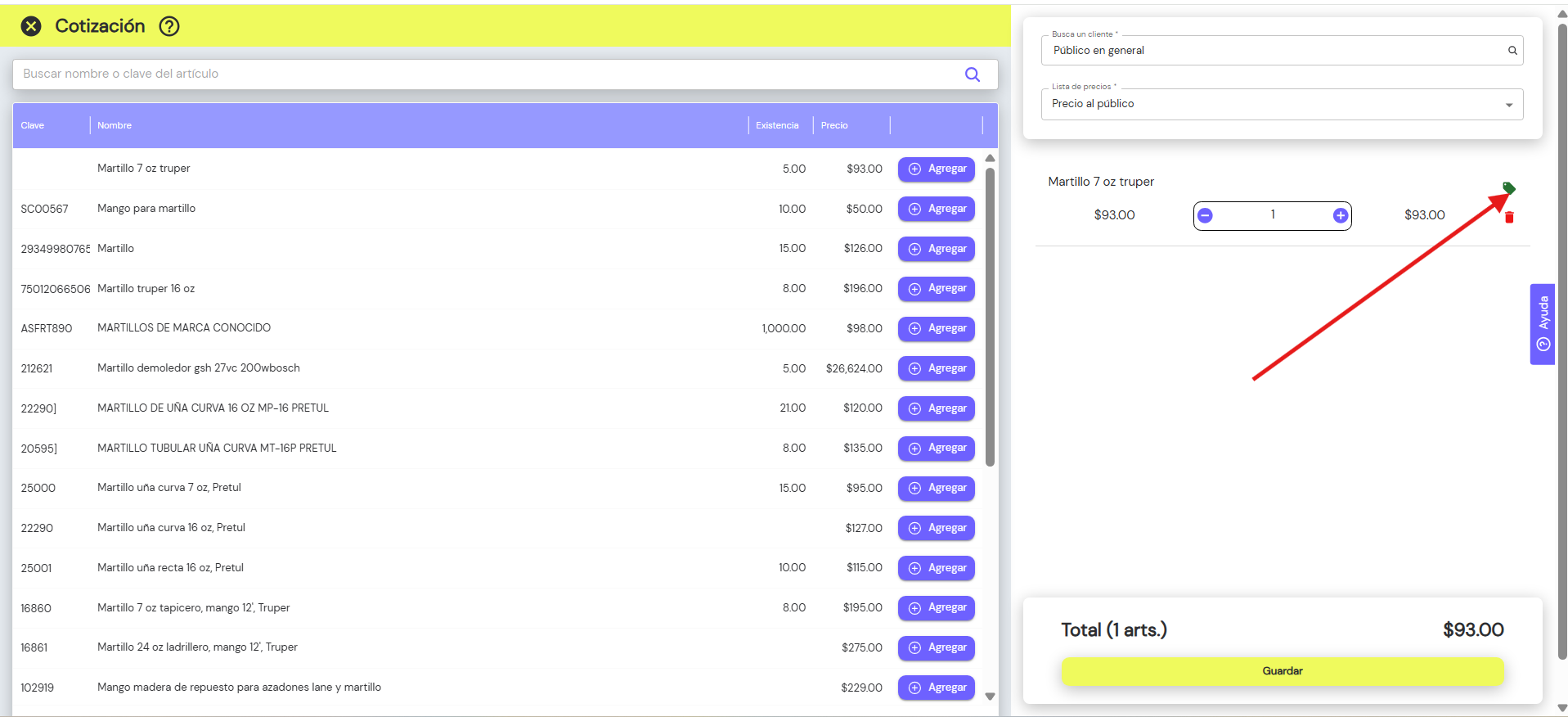Sort by the Existencia column header

click(777, 125)
